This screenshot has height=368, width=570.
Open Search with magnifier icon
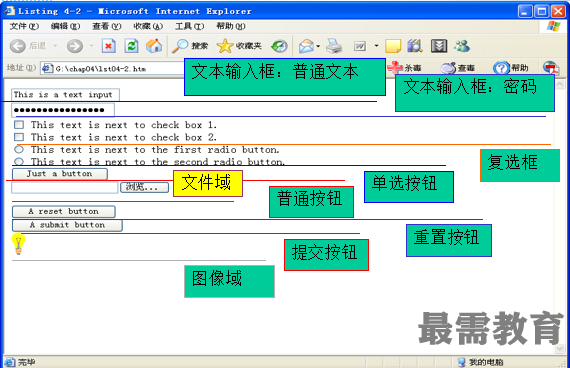[180, 46]
